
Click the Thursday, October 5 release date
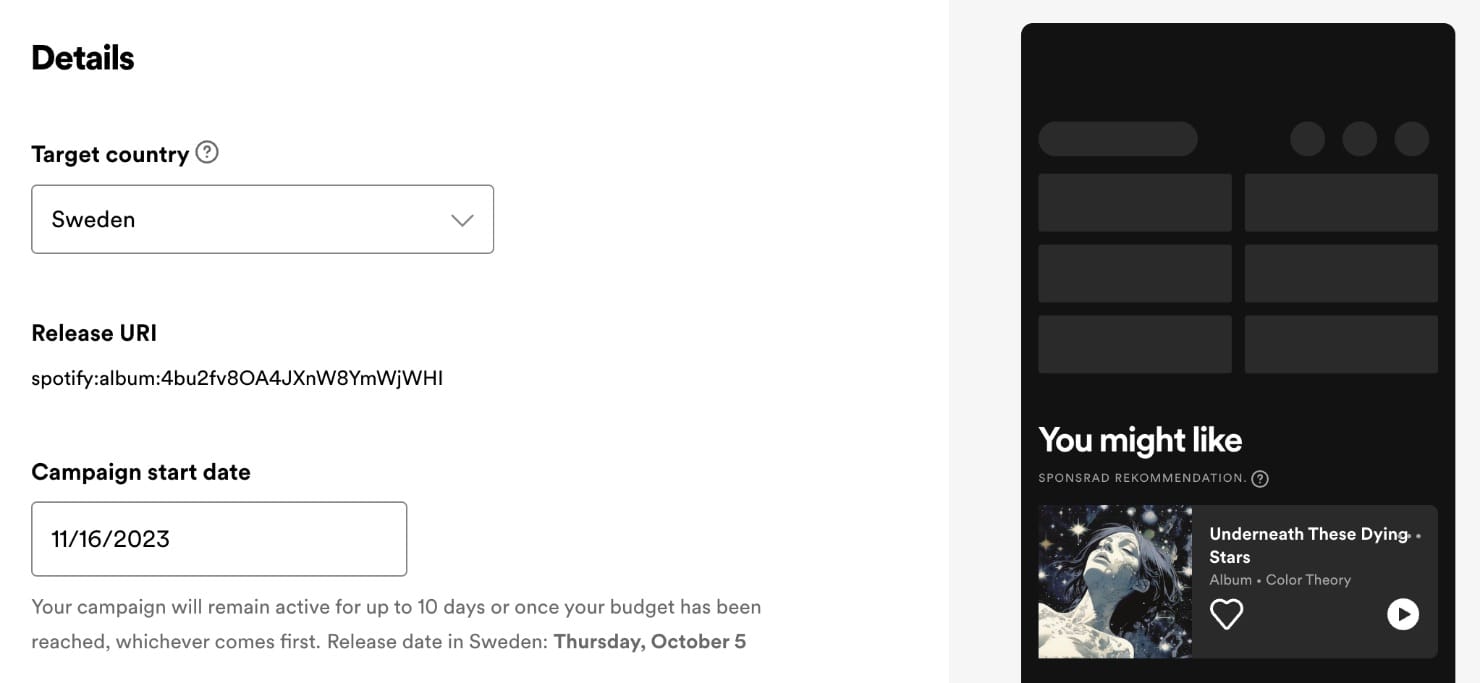(649, 641)
